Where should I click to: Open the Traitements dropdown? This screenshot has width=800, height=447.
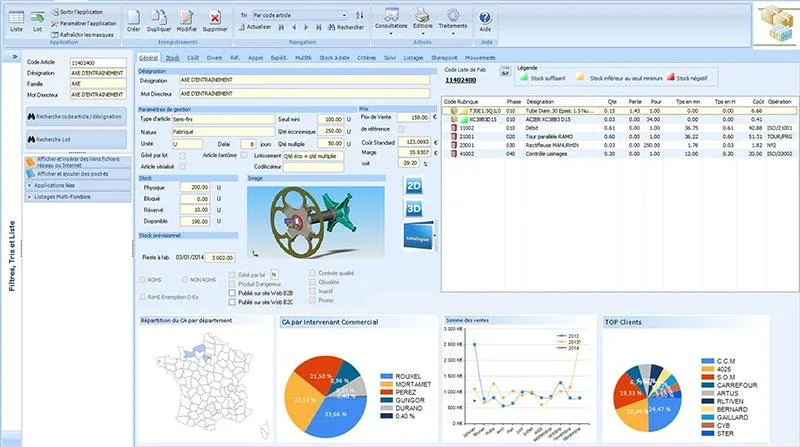coord(453,21)
